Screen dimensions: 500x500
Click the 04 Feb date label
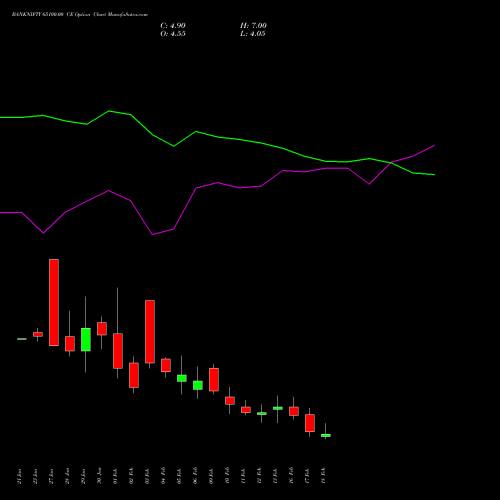[x=164, y=476]
